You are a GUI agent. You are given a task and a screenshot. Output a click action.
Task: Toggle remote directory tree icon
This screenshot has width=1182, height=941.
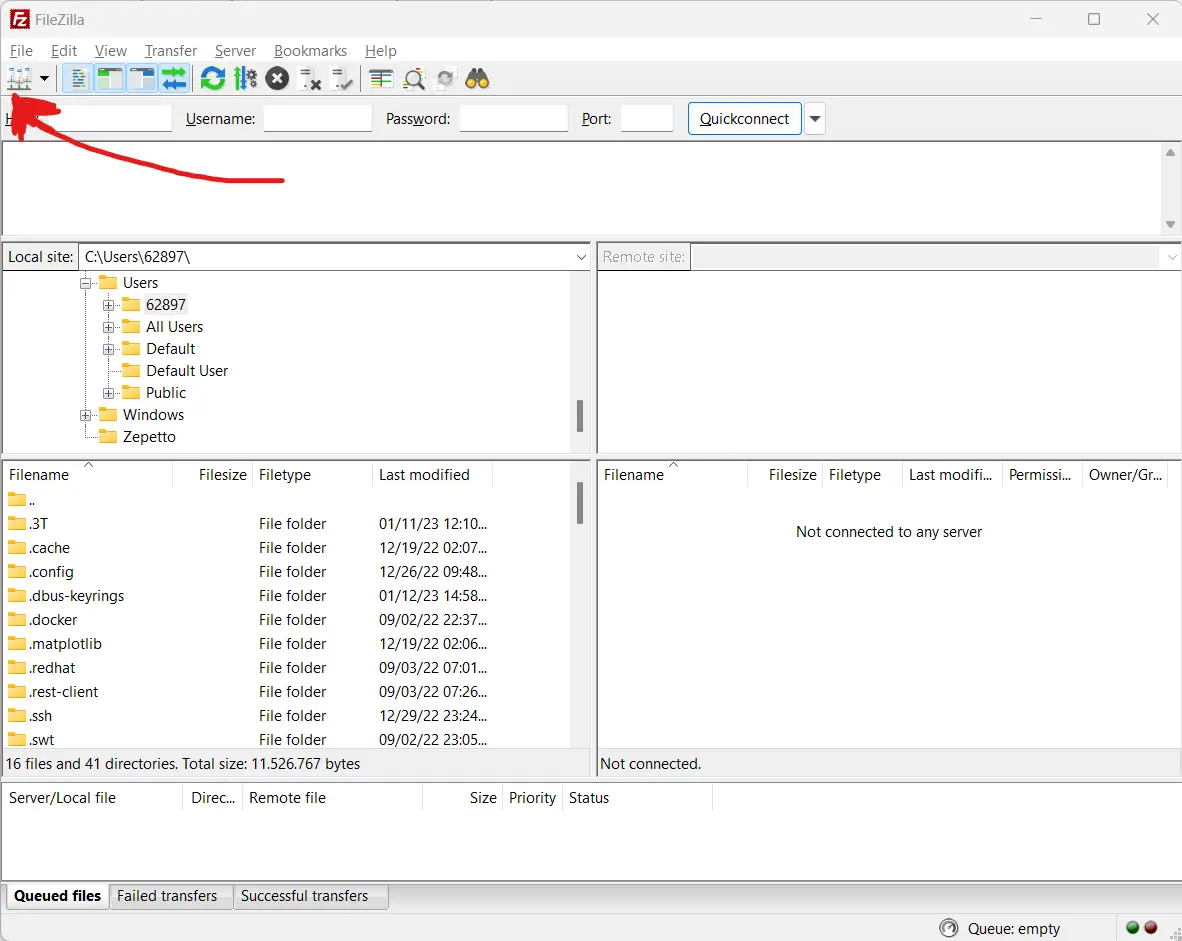[142, 78]
